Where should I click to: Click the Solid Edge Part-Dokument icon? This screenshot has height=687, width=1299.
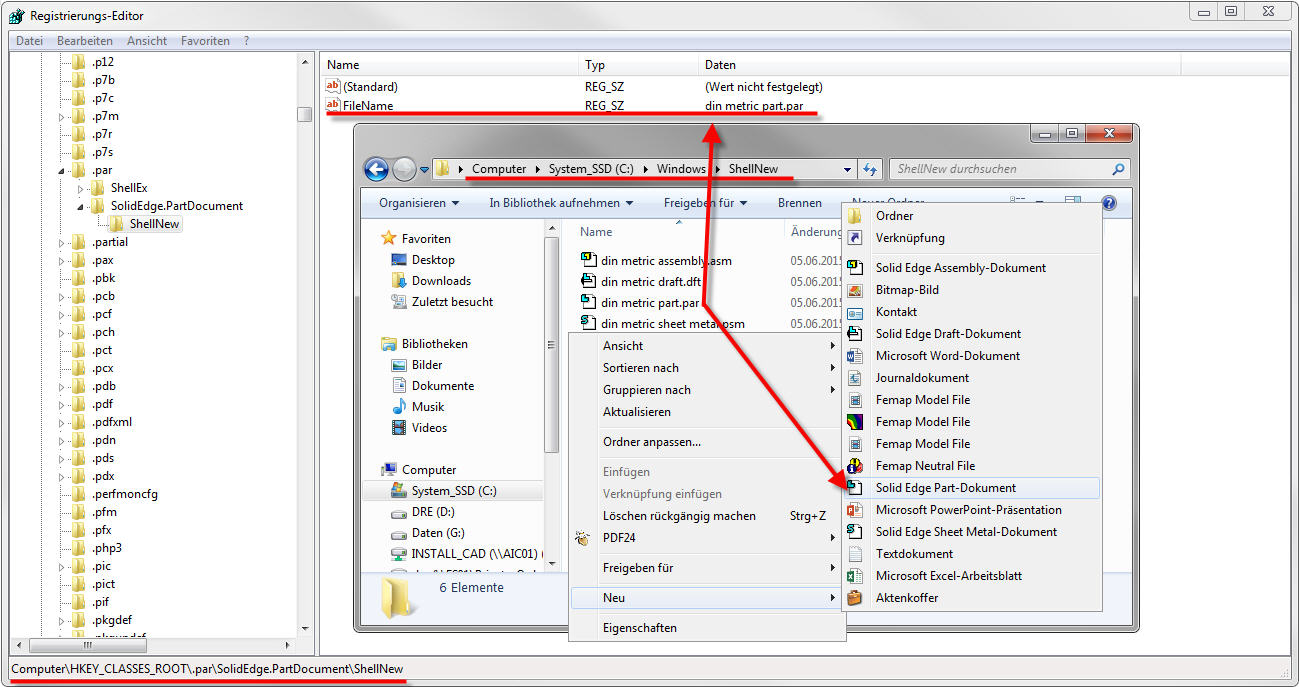[855, 488]
